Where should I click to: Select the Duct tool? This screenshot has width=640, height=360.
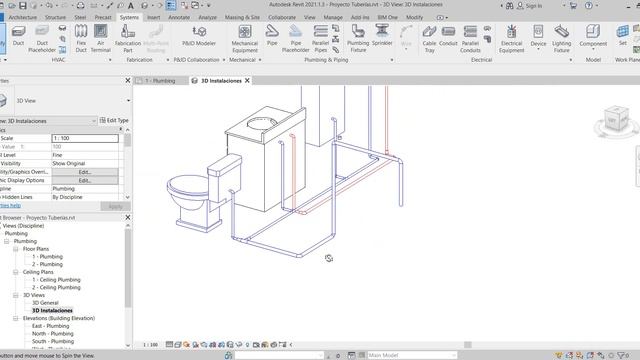tap(18, 36)
